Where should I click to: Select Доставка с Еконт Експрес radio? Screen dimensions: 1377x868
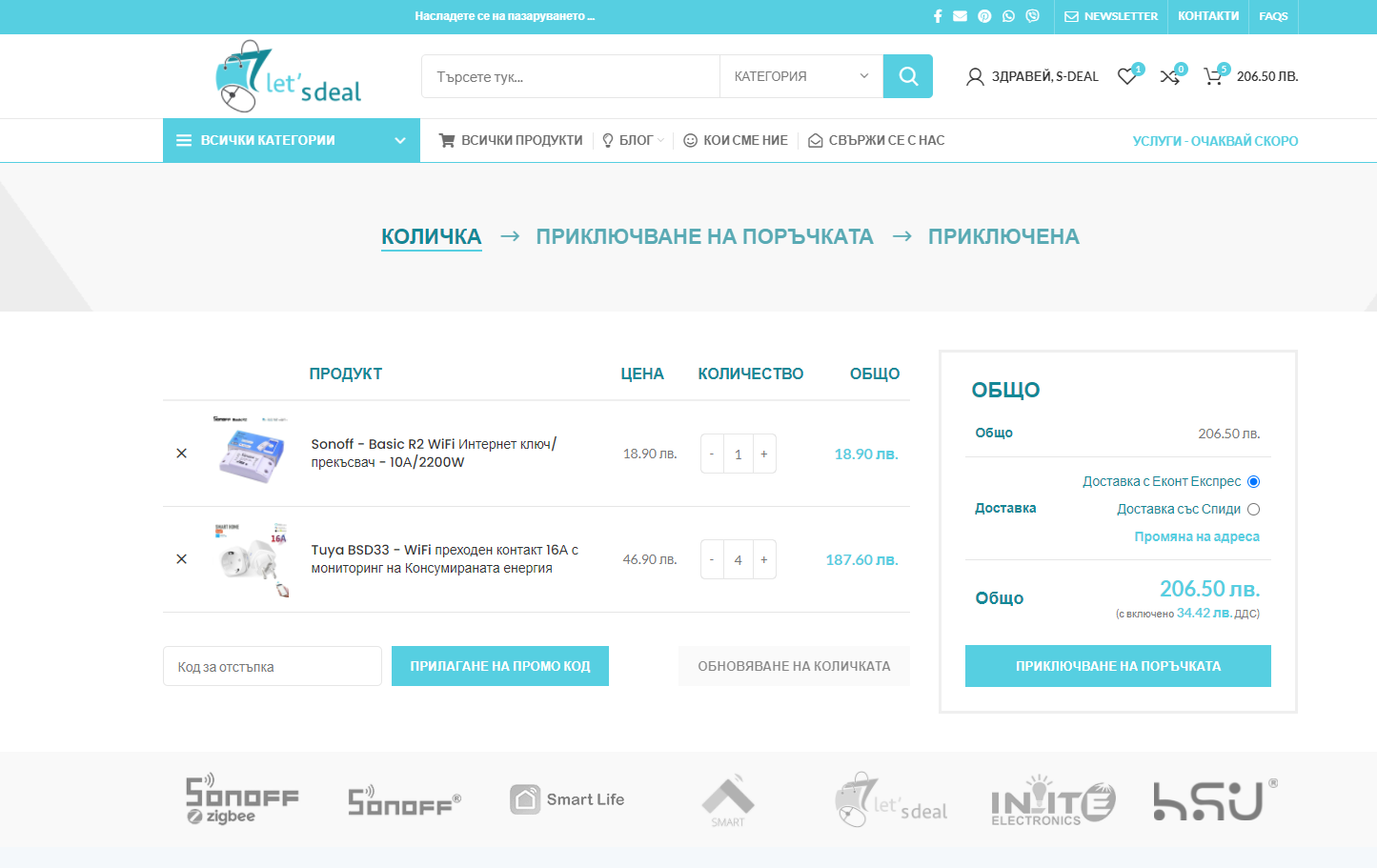[1253, 481]
